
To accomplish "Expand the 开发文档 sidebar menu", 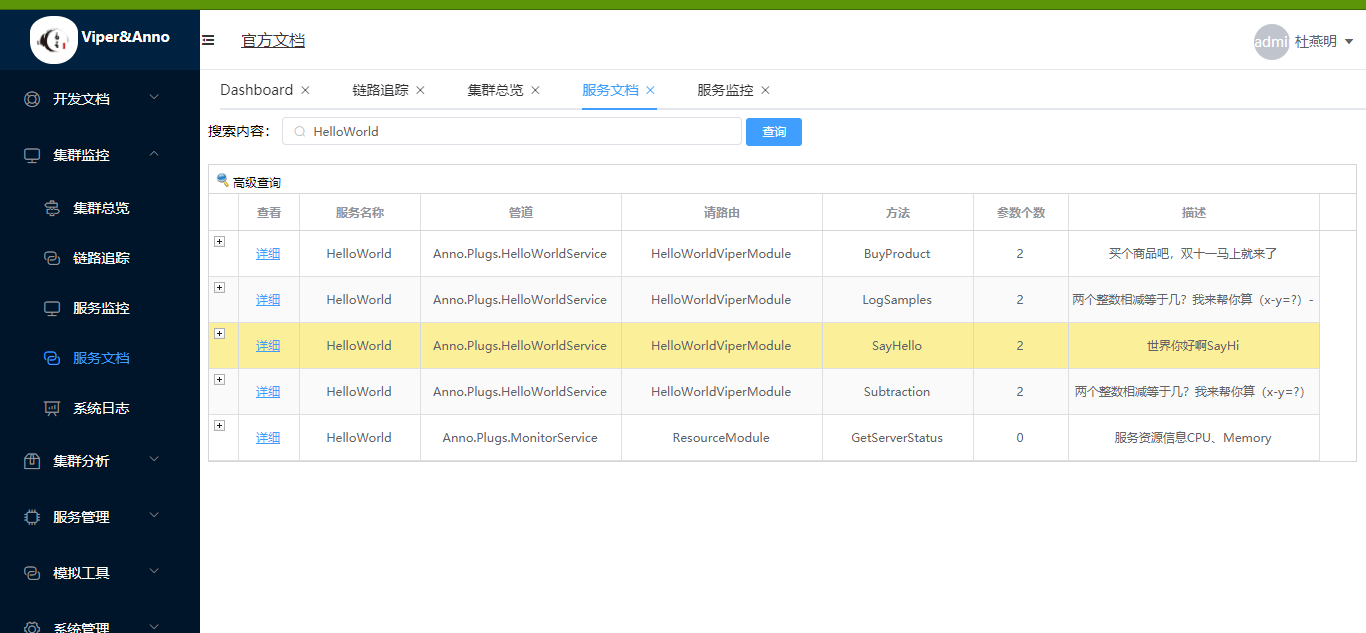I will point(100,98).
